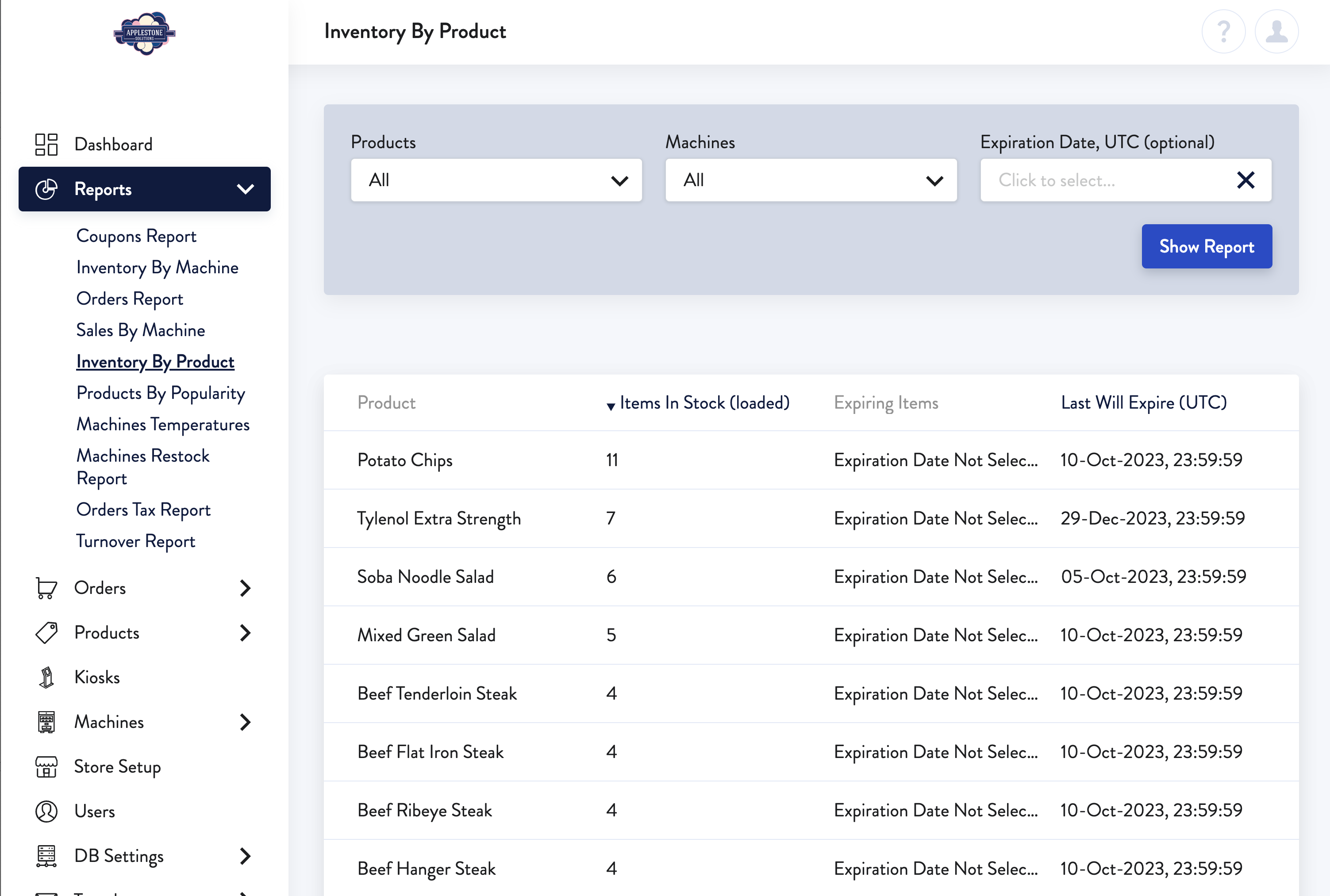Select Inventory By Product in sidebar
Viewport: 1330px width, 896px height.
point(155,362)
